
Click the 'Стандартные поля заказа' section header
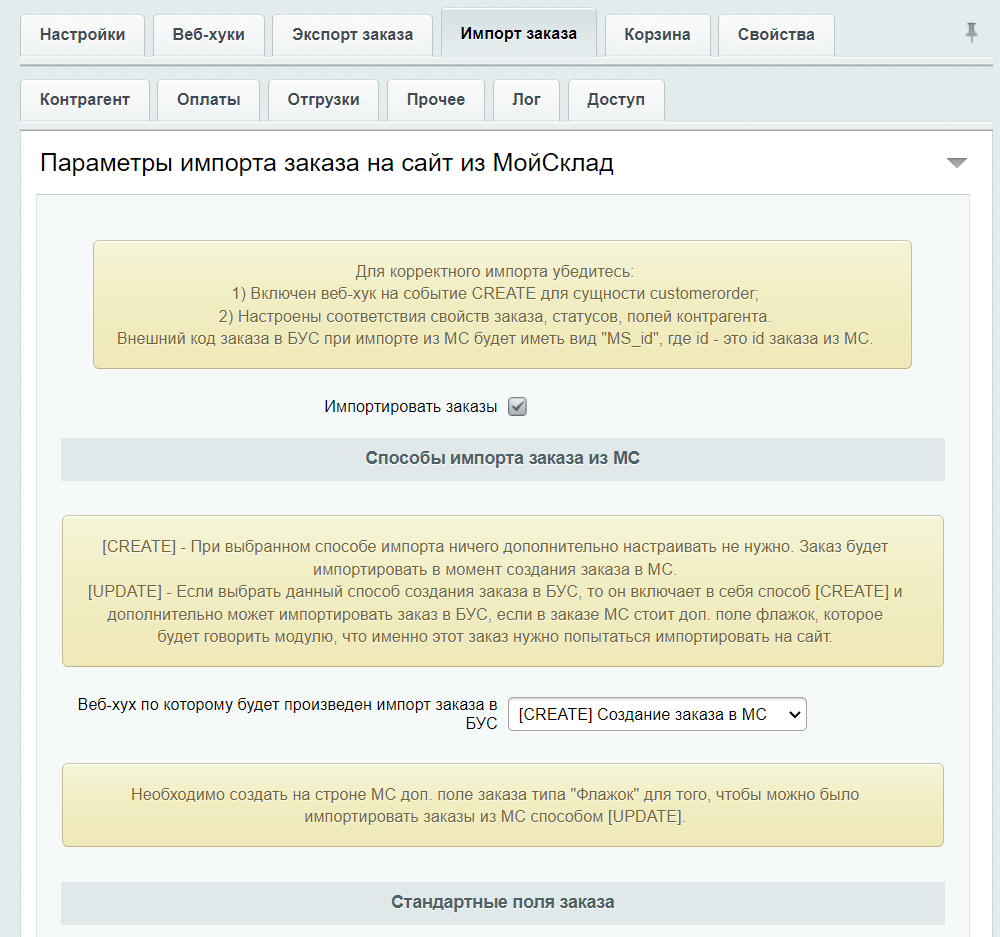(502, 902)
